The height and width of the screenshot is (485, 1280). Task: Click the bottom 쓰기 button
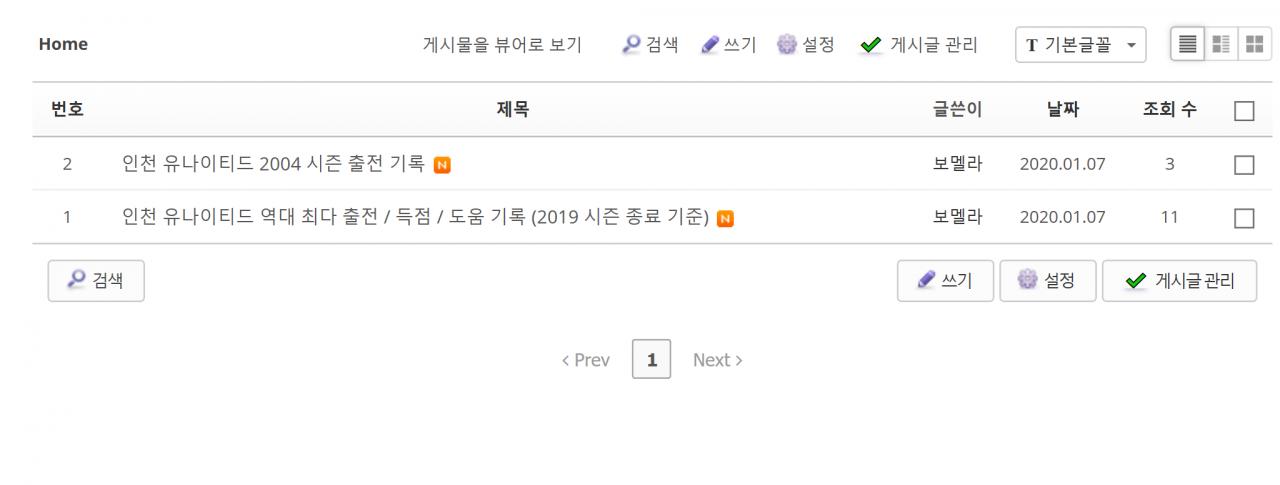click(x=945, y=281)
